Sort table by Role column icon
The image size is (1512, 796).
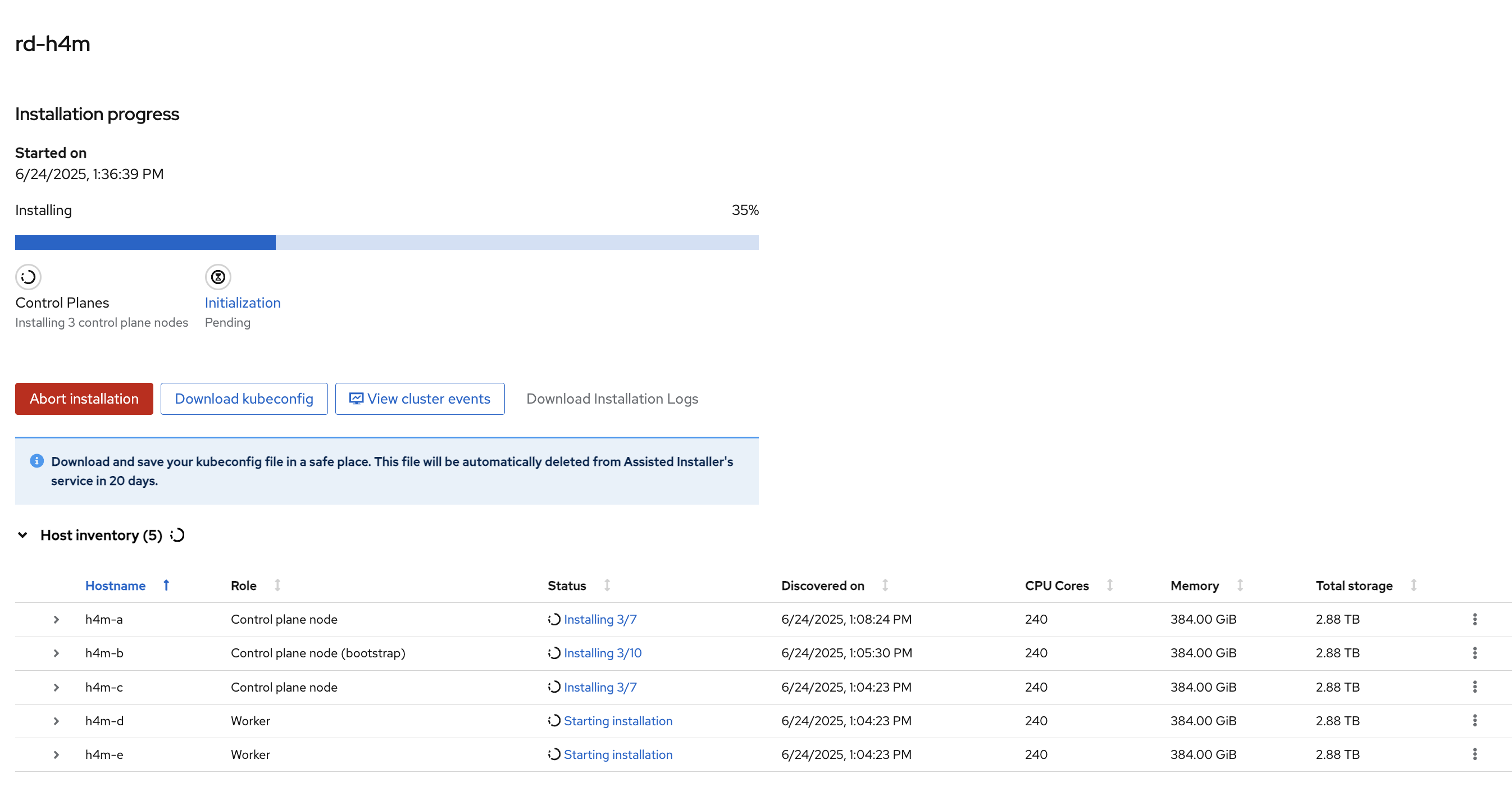click(x=277, y=585)
